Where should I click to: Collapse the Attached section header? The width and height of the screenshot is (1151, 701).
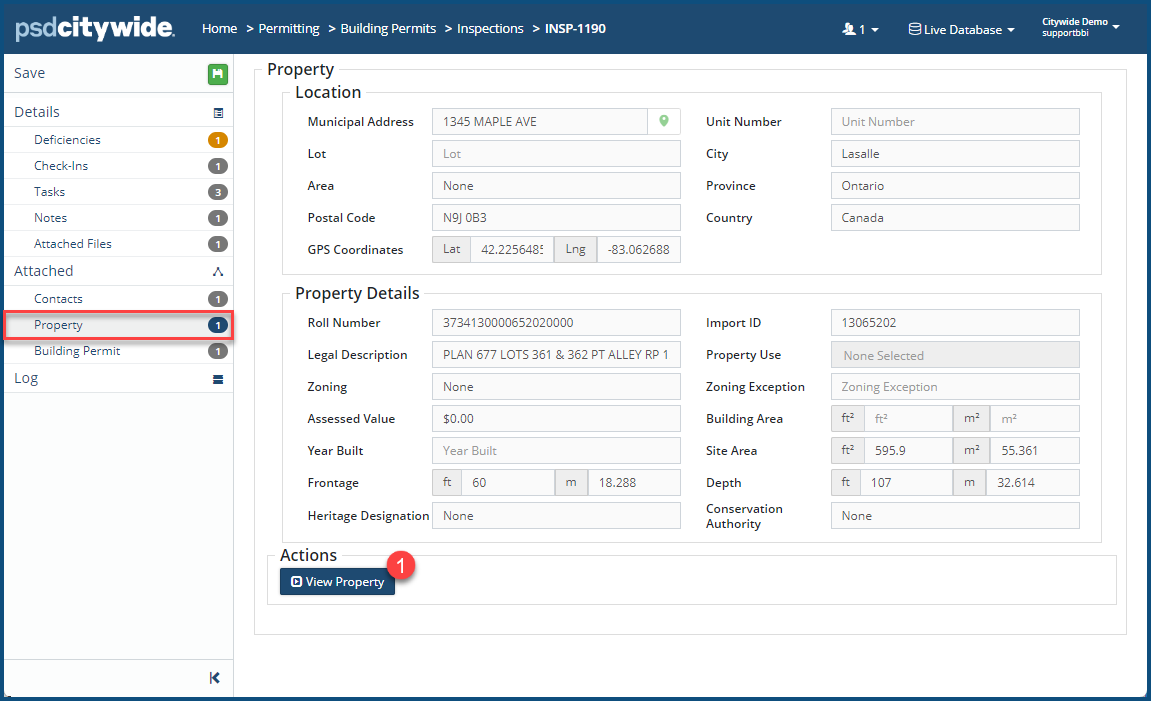pos(119,271)
